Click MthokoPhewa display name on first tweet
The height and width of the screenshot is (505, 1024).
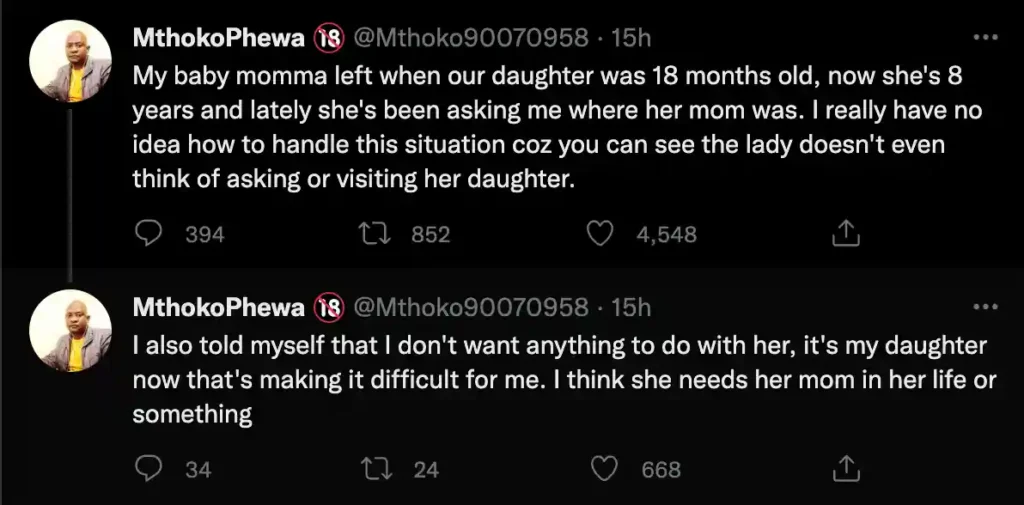219,38
